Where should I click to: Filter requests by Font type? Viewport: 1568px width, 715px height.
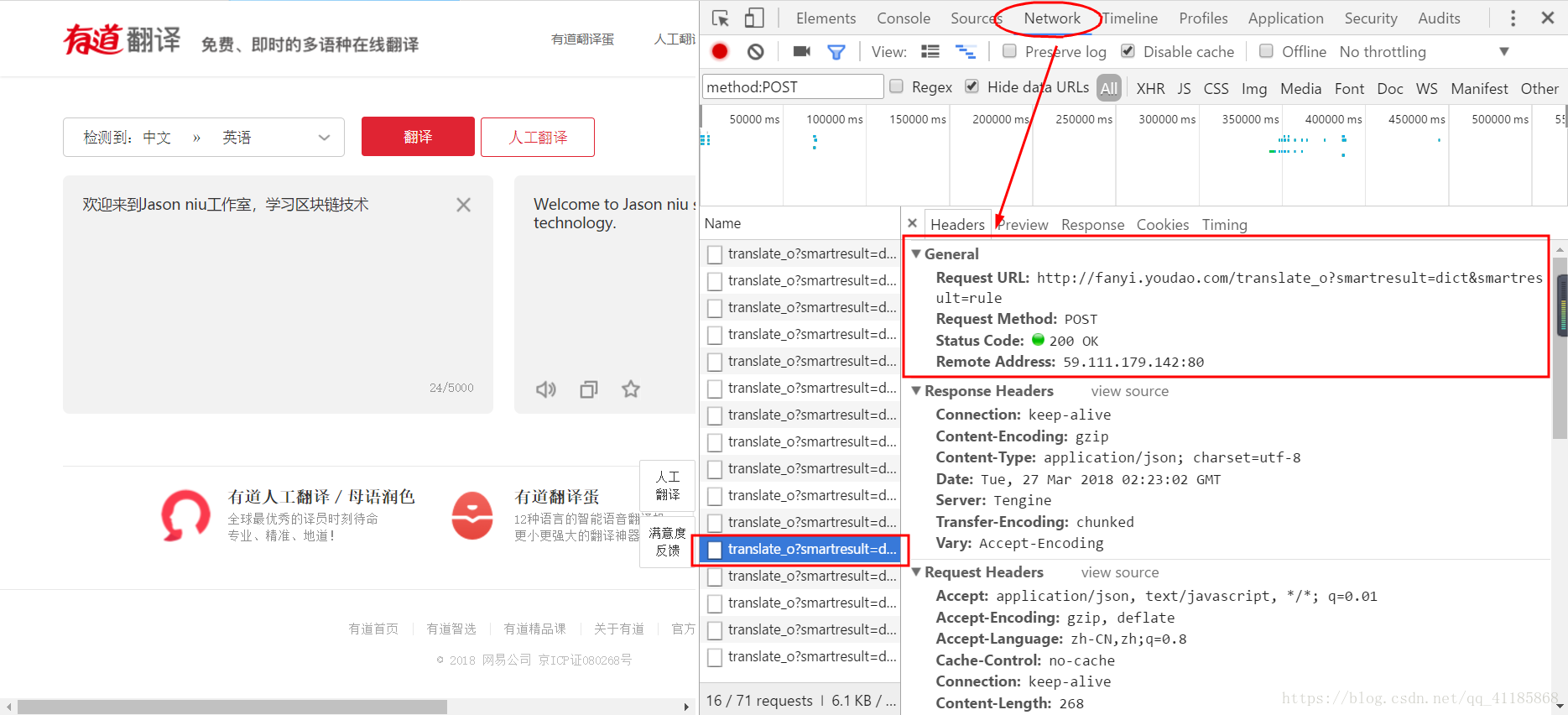(x=1349, y=88)
